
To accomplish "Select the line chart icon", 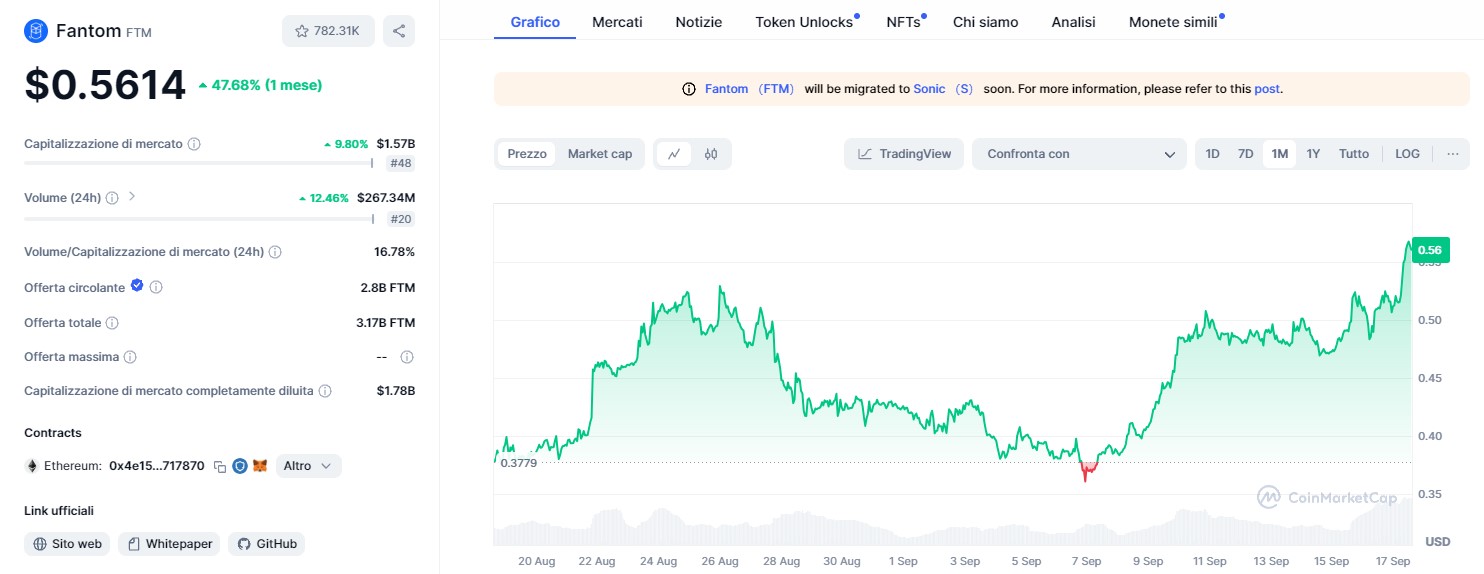I will coord(674,154).
